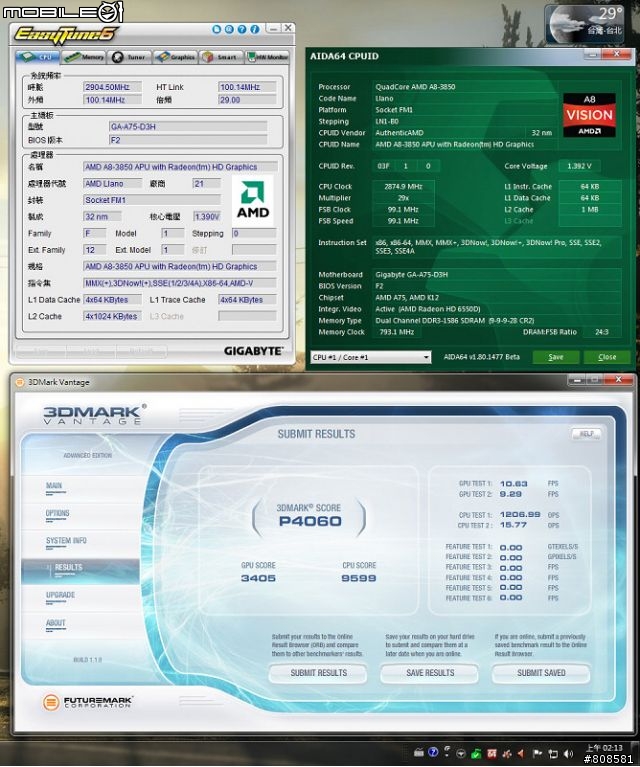Click the AMD Llano codename field
This screenshot has width=640, height=767.
(113, 183)
